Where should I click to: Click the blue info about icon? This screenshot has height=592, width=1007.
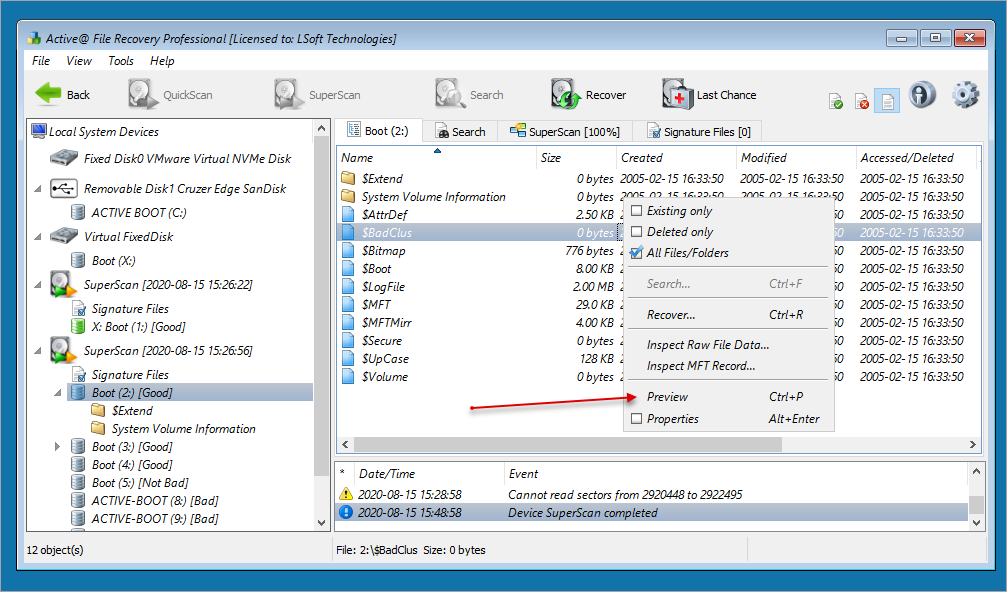pyautogui.click(x=922, y=95)
